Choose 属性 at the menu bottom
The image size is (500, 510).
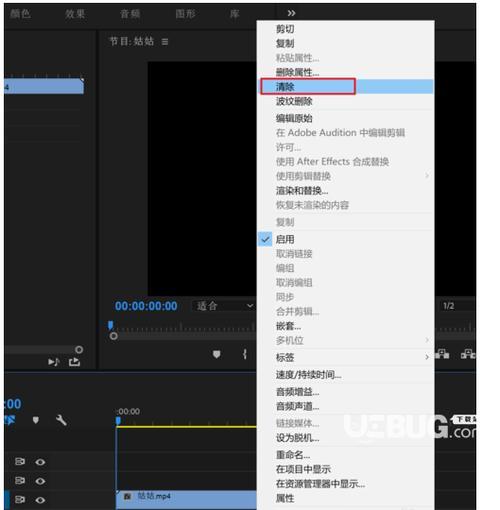(346, 498)
